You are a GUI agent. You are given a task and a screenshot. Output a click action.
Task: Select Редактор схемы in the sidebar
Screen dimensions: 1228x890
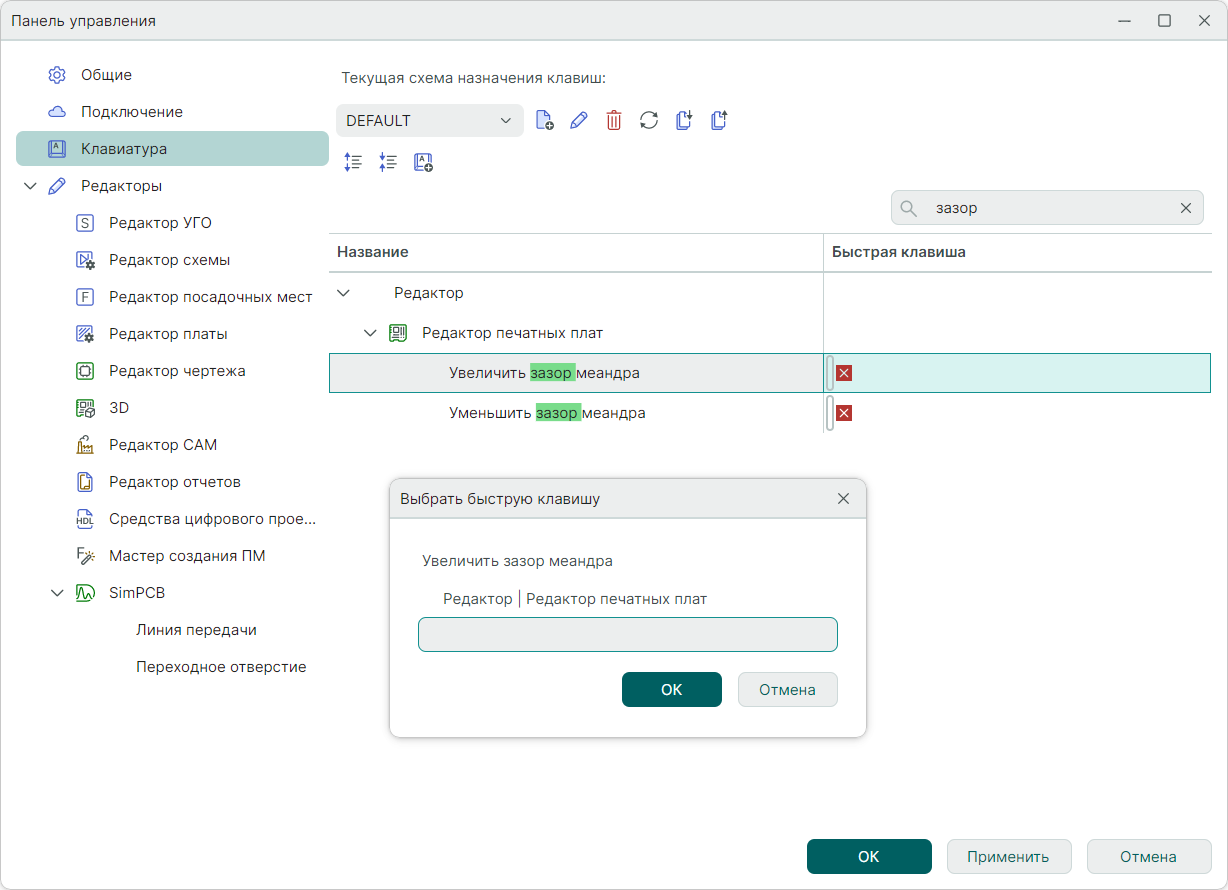point(169,260)
